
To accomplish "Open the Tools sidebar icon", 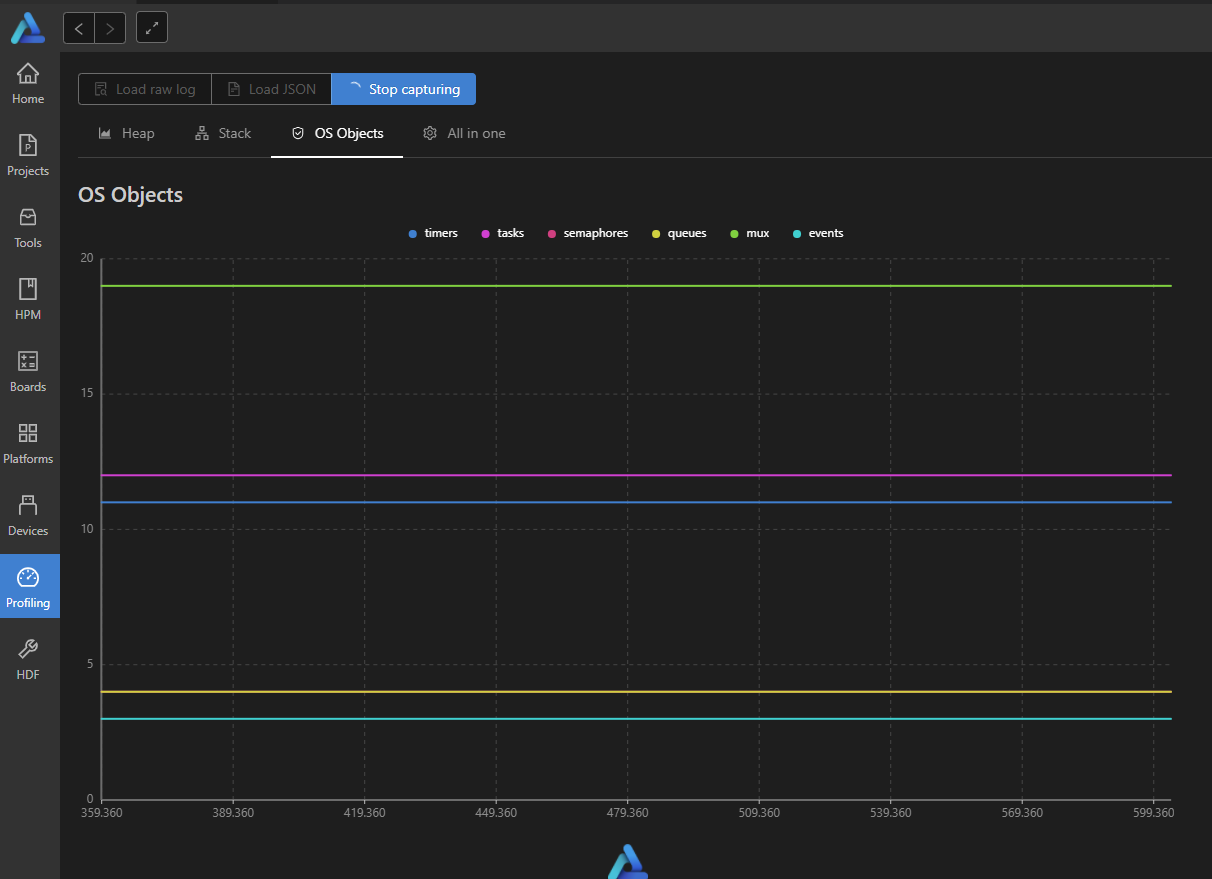I will pos(28,218).
